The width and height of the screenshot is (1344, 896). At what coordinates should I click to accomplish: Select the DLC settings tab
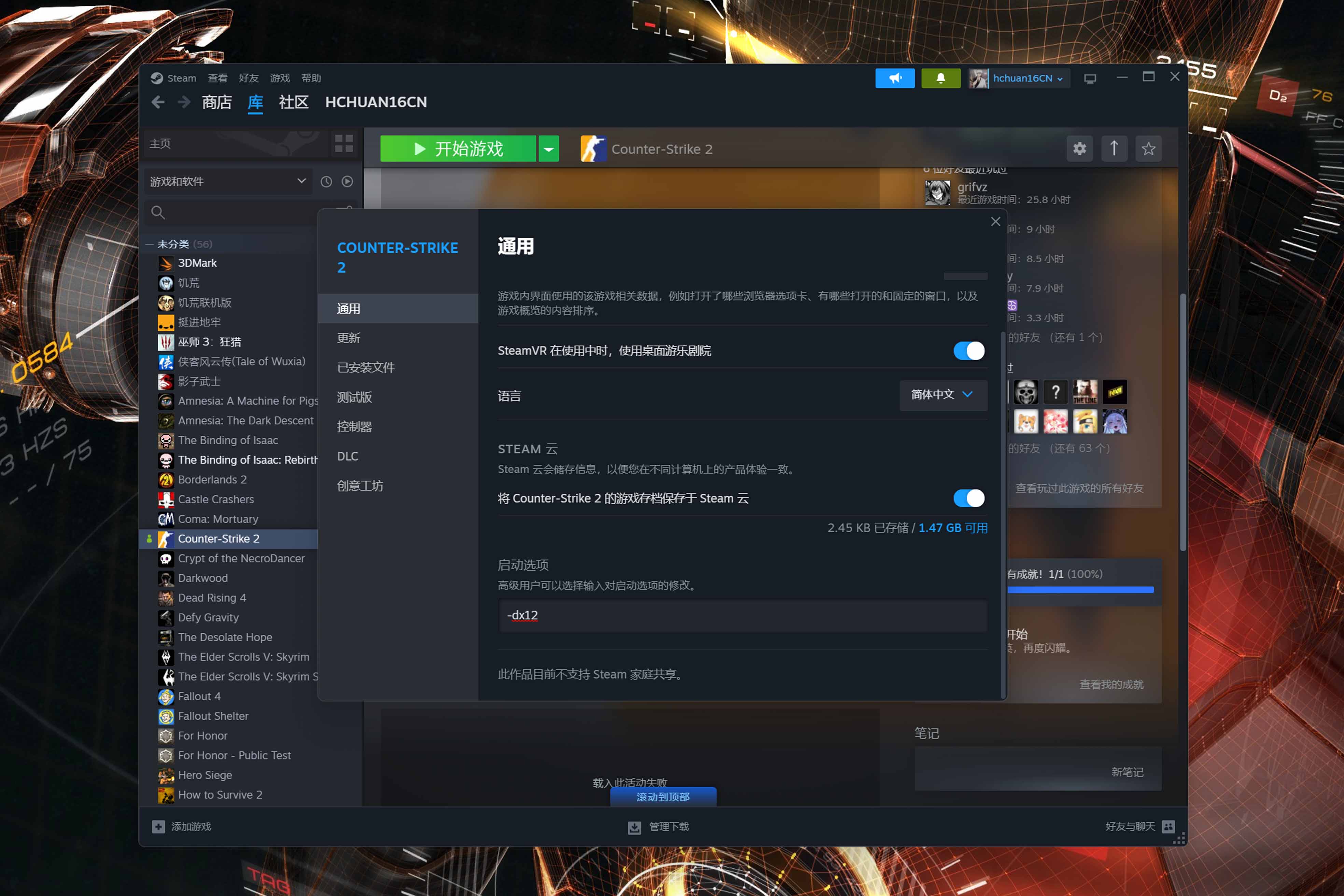398,456
